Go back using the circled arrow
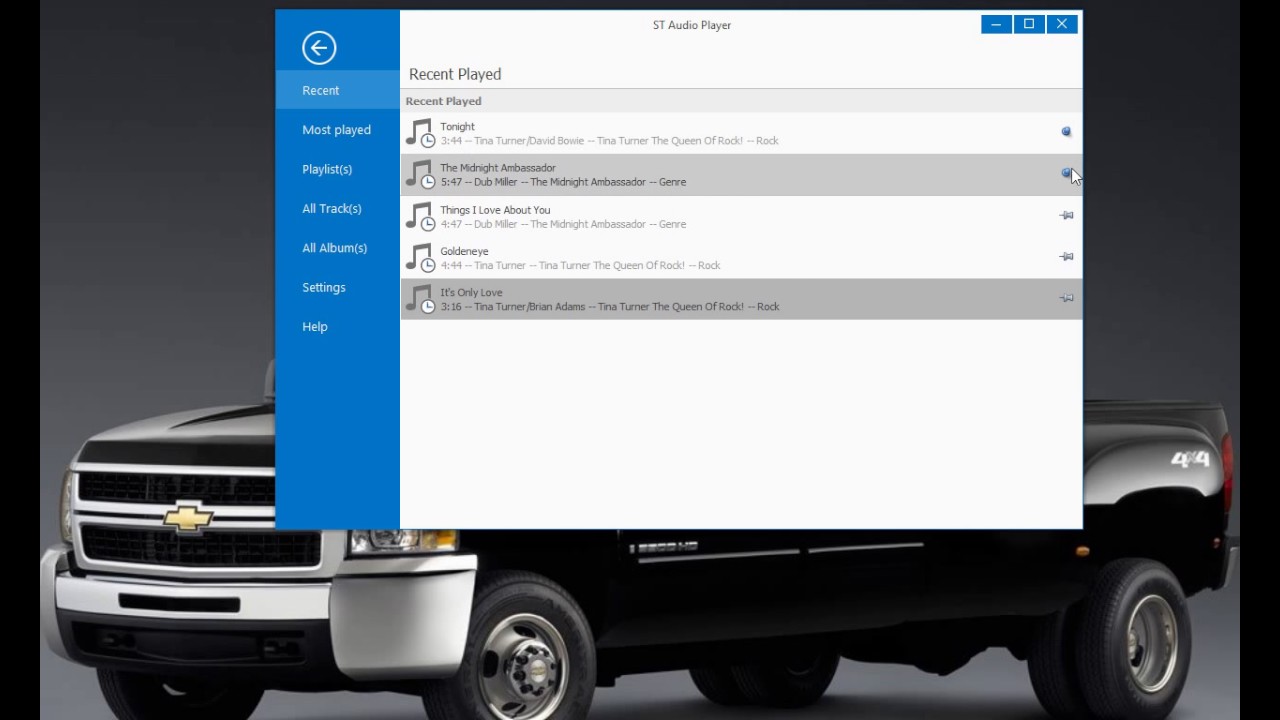 tap(319, 47)
